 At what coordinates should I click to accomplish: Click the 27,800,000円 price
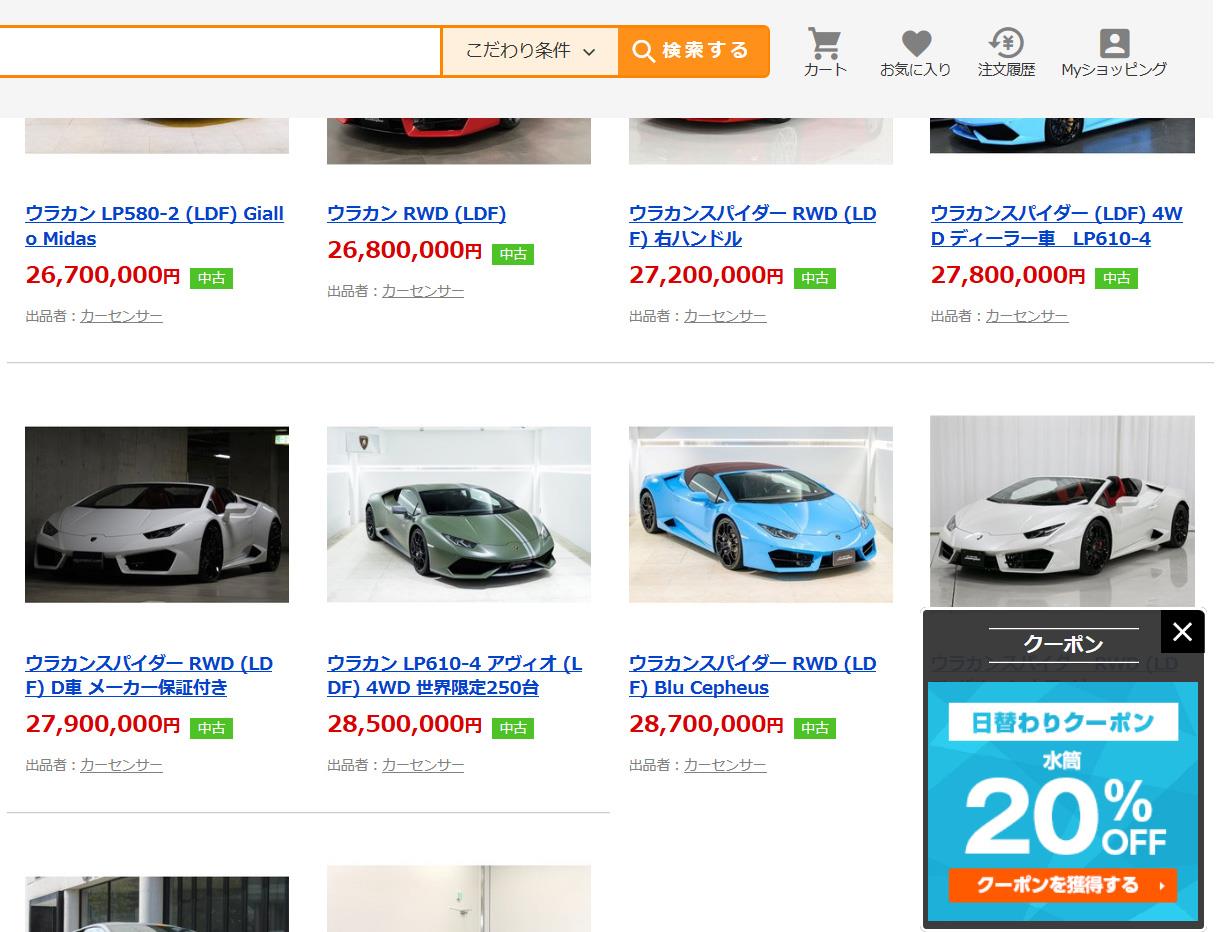(1009, 275)
